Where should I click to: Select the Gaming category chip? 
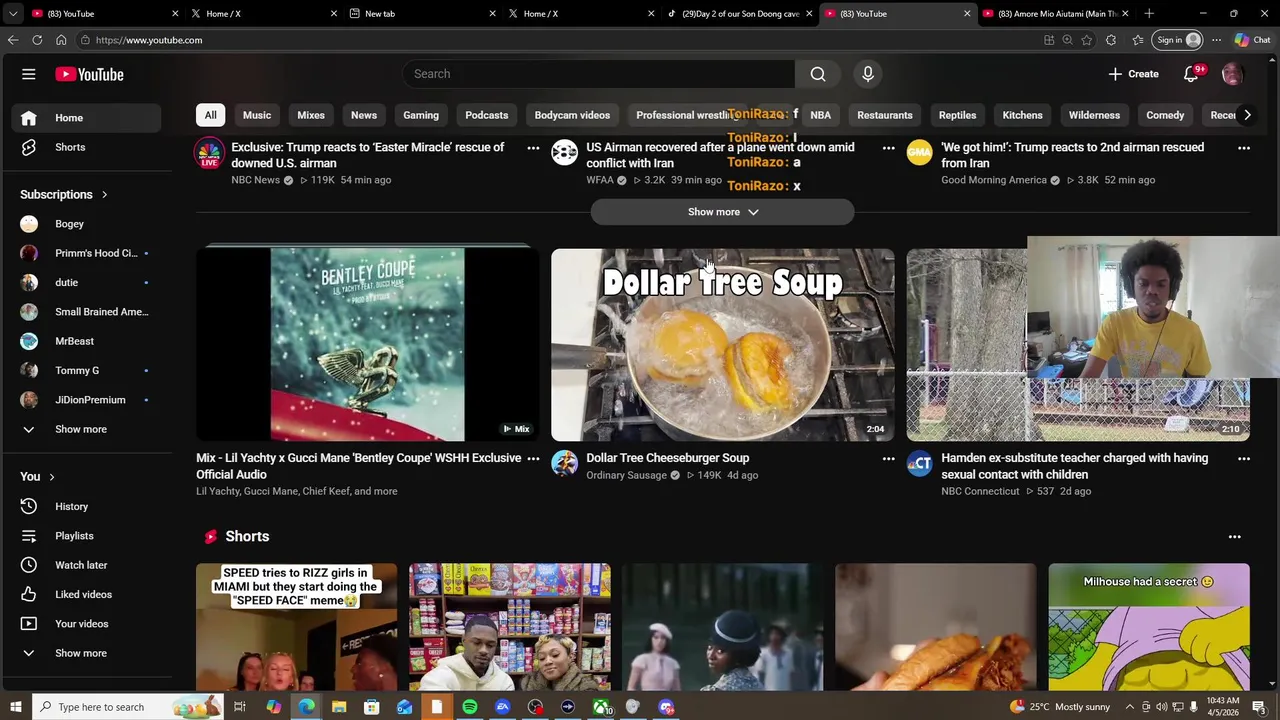click(x=421, y=115)
